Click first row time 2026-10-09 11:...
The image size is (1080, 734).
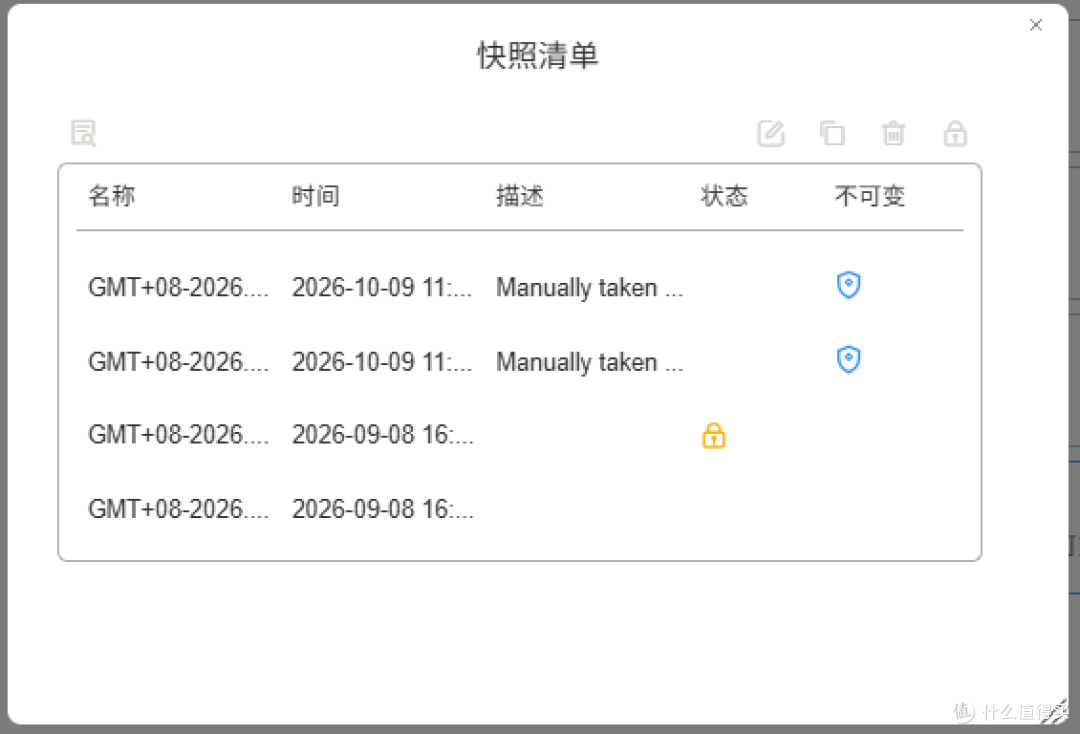click(x=382, y=287)
